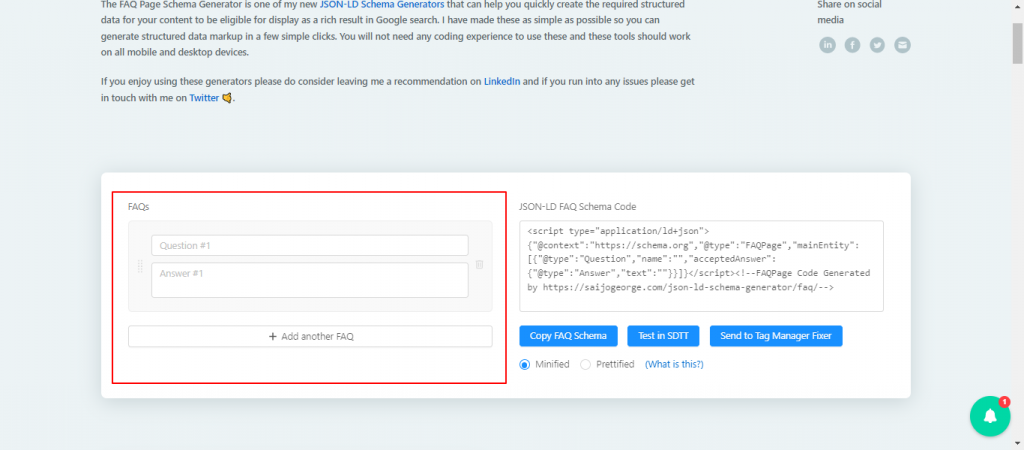Share page via Facebook icon
Image resolution: width=1024 pixels, height=450 pixels.
pos(852,45)
